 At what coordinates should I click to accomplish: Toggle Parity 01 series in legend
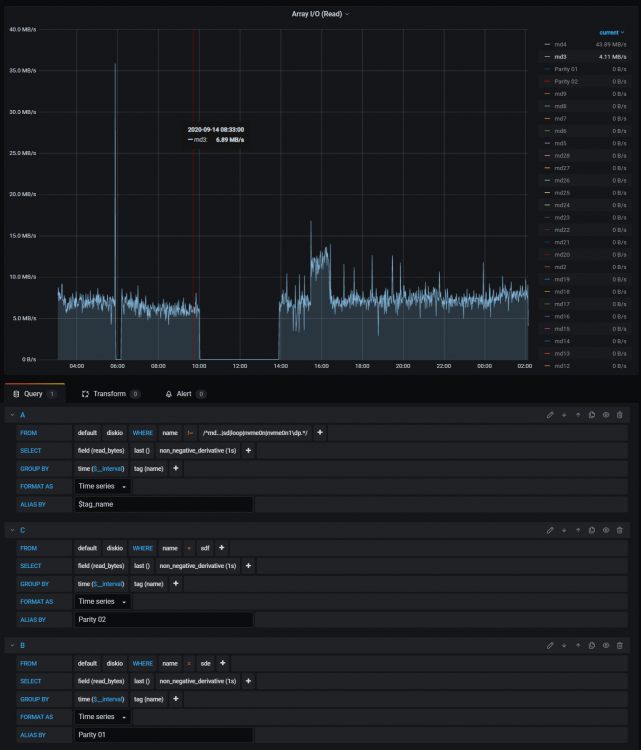(566, 69)
